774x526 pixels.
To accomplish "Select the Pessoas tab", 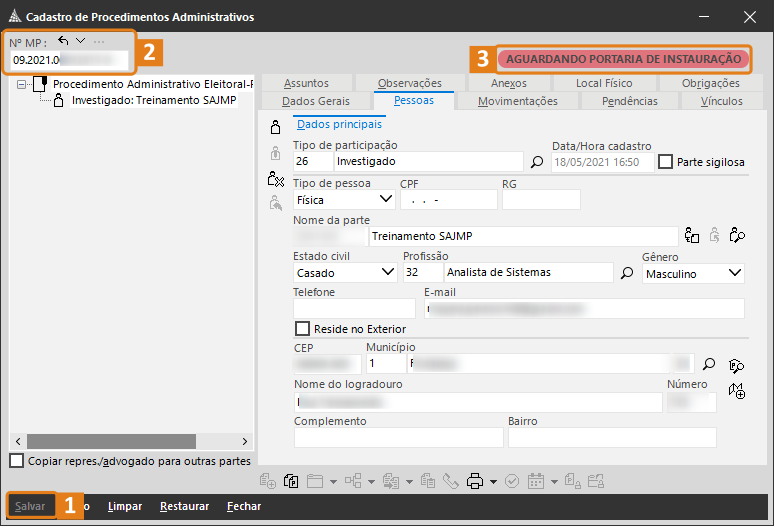I will (x=414, y=101).
